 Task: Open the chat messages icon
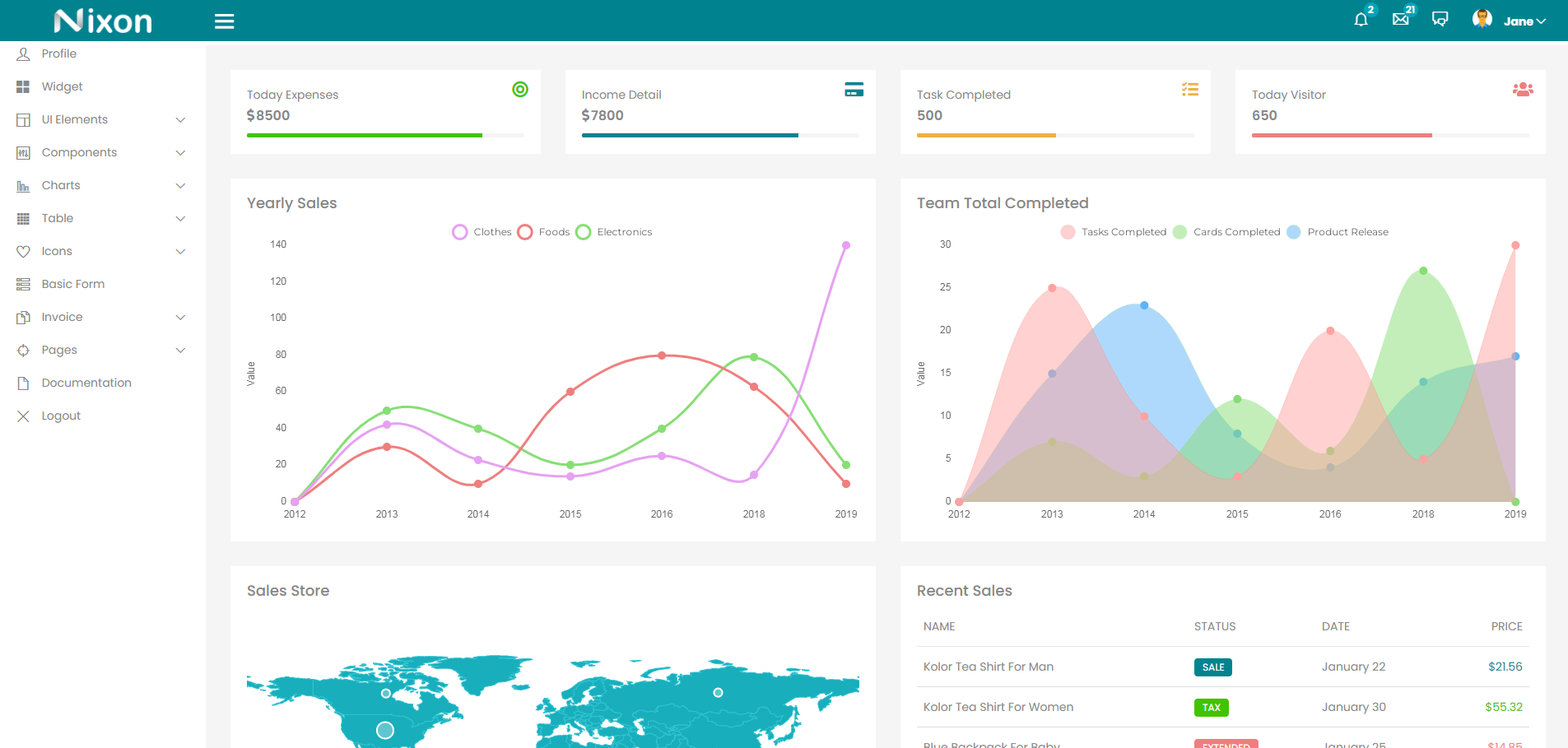click(x=1440, y=19)
